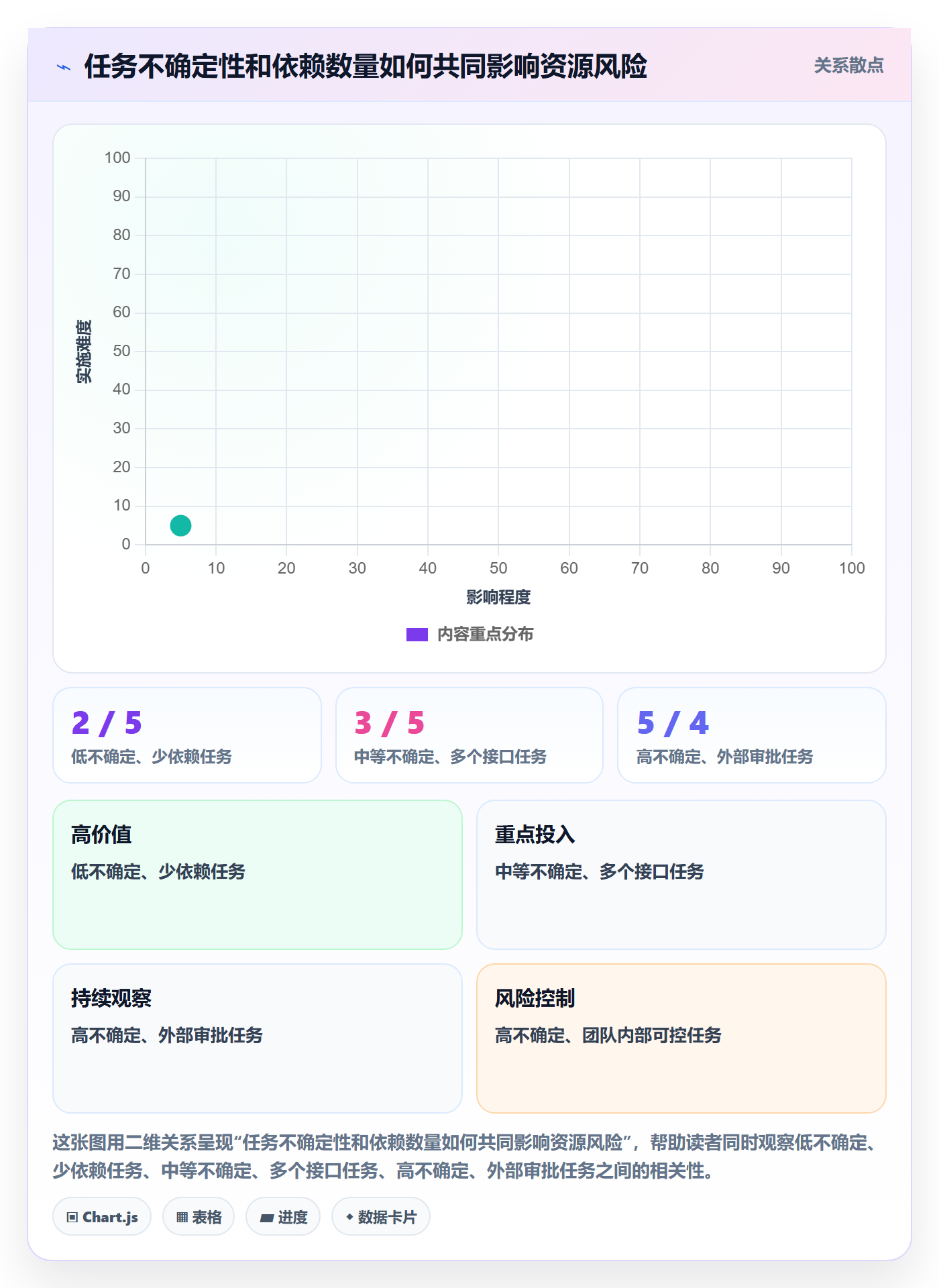Click 中等不确定、多个接口任务 under the 3 / 5 value
Viewport: 939px width, 1288px height.
pyautogui.click(x=450, y=757)
